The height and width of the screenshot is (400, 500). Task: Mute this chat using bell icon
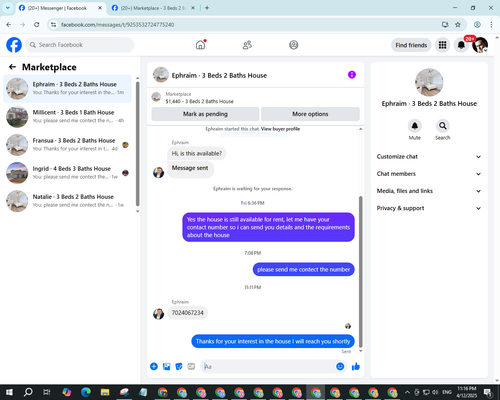coord(415,126)
